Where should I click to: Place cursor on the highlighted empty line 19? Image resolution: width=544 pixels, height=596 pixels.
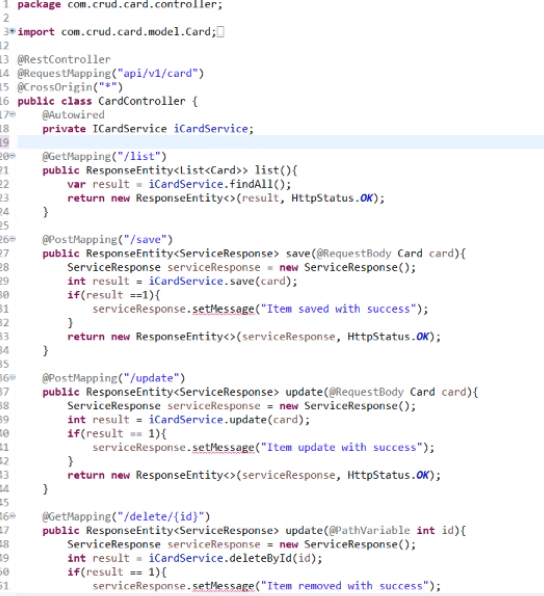(x=281, y=142)
